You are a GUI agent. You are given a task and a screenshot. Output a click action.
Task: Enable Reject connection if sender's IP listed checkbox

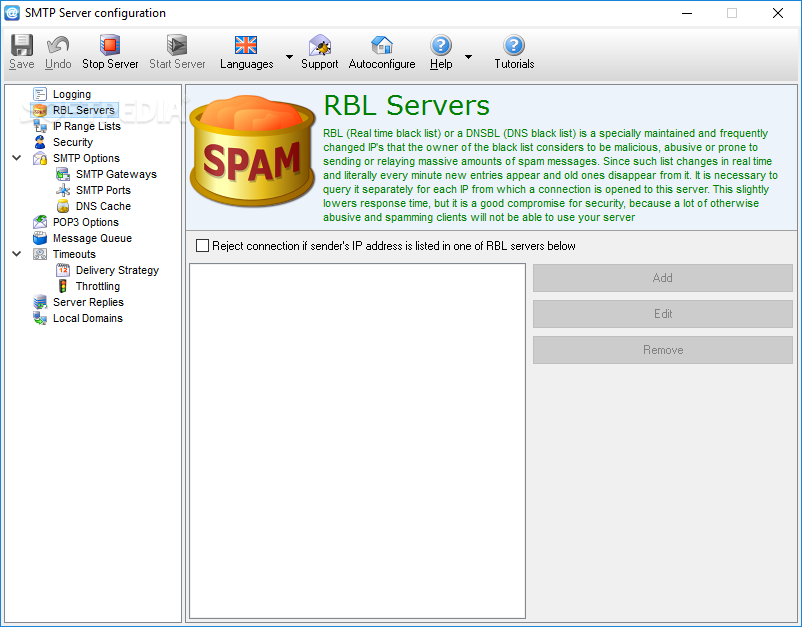tap(203, 246)
